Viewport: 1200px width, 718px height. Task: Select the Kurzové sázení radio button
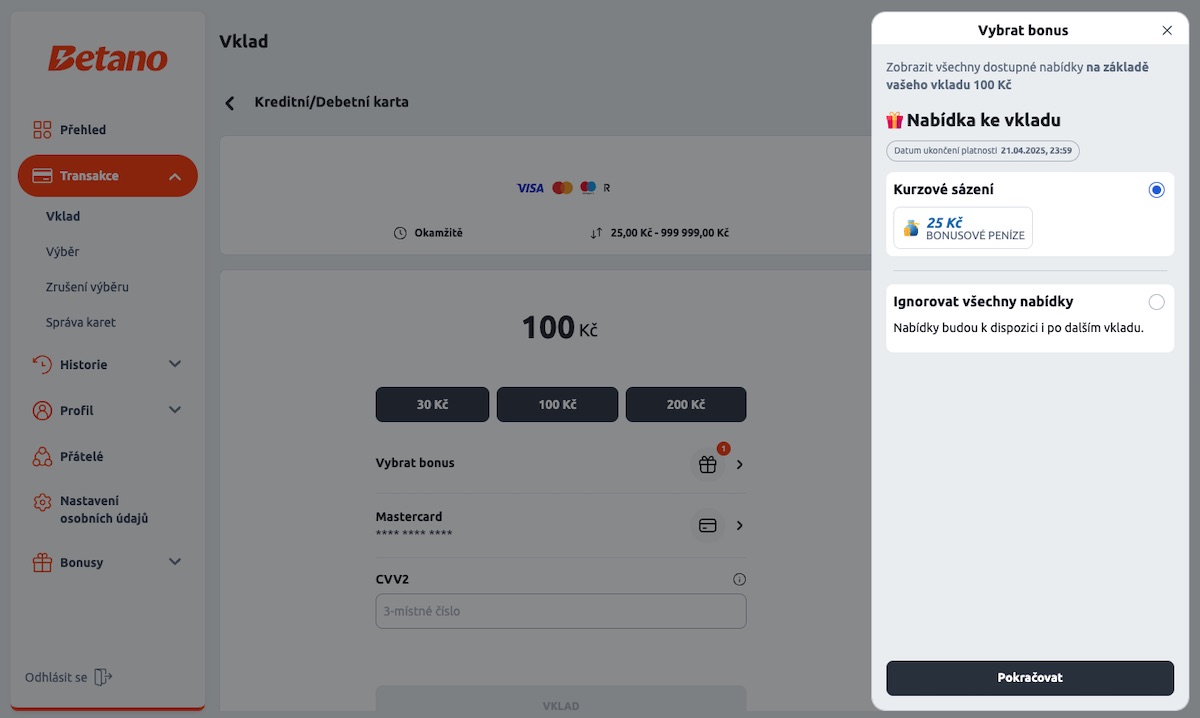(x=1156, y=190)
